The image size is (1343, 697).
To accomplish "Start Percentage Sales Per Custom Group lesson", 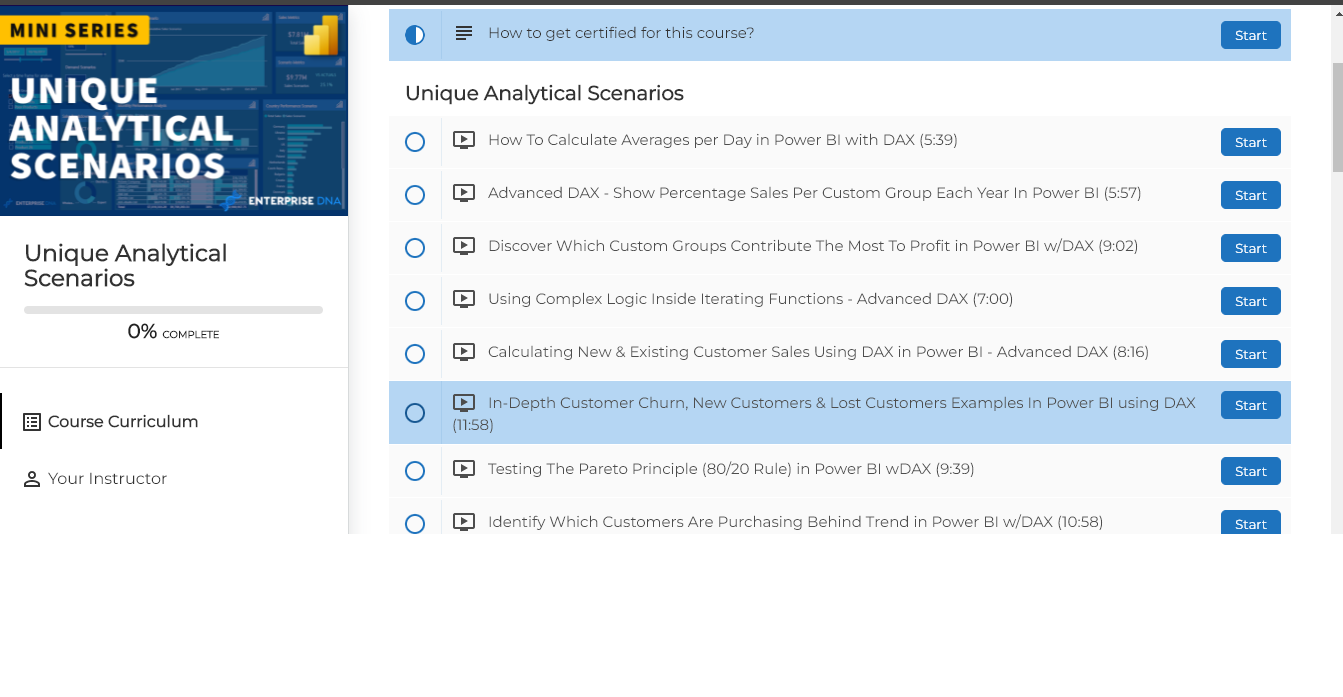I will [1250, 195].
